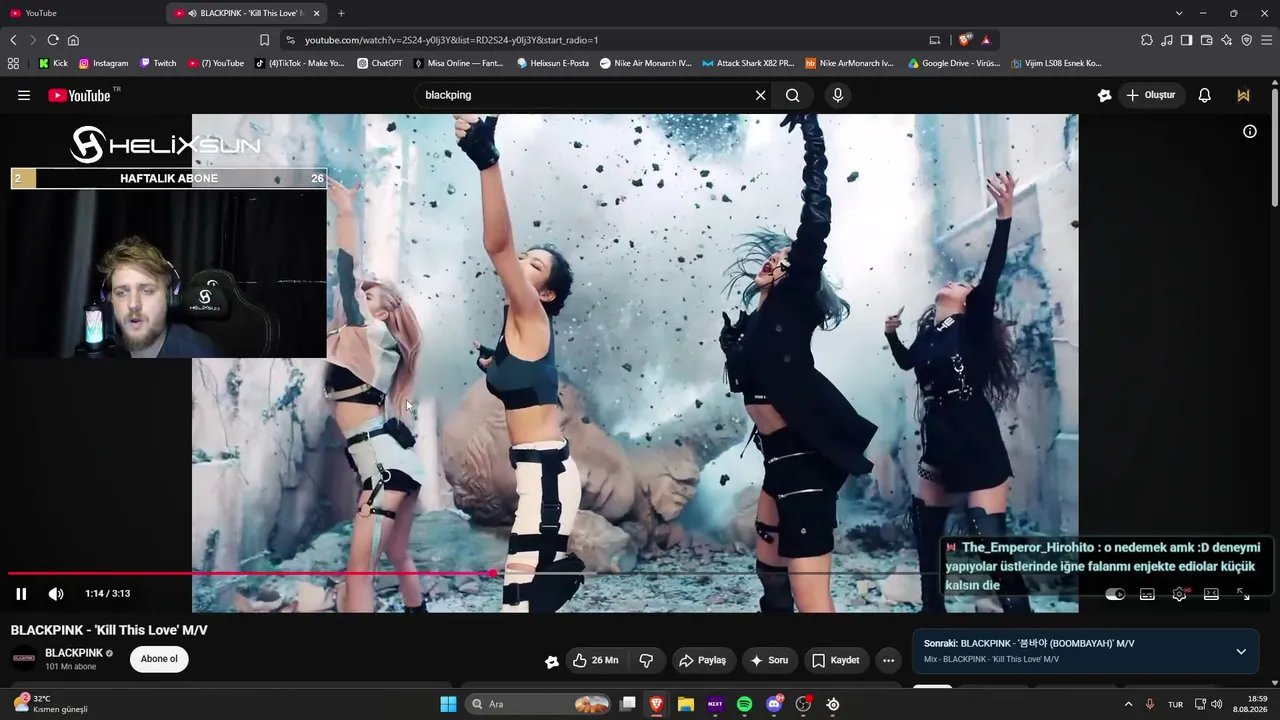This screenshot has width=1280, height=720.
Task: Open the Leo AI sparkle icon
Action: [x=1226, y=40]
